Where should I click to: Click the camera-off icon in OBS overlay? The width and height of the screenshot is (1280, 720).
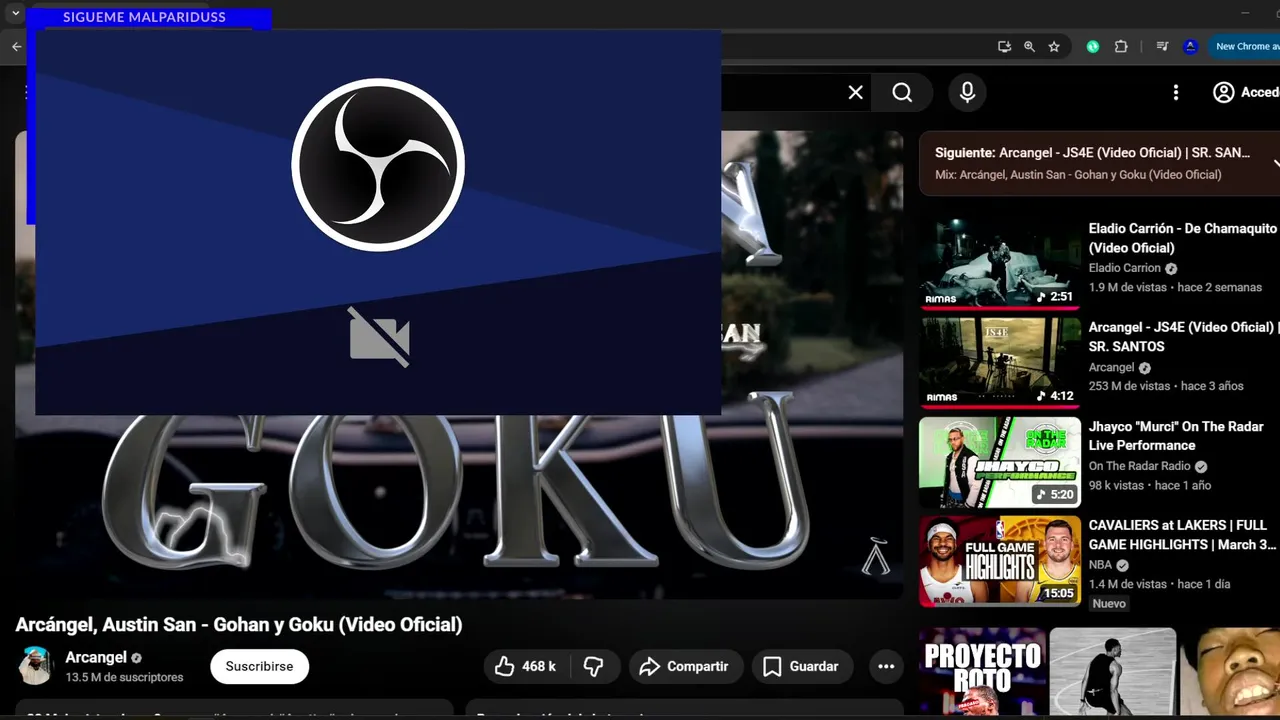(379, 337)
